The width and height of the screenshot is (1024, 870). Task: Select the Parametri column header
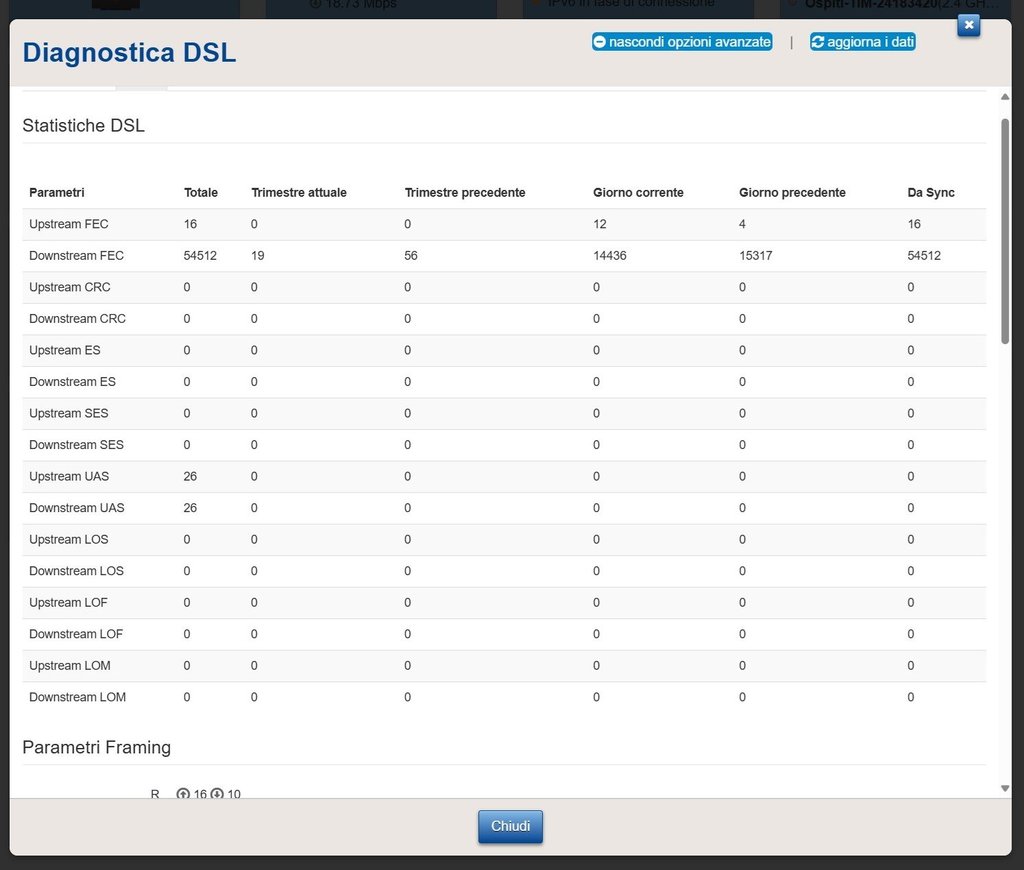[x=57, y=192]
